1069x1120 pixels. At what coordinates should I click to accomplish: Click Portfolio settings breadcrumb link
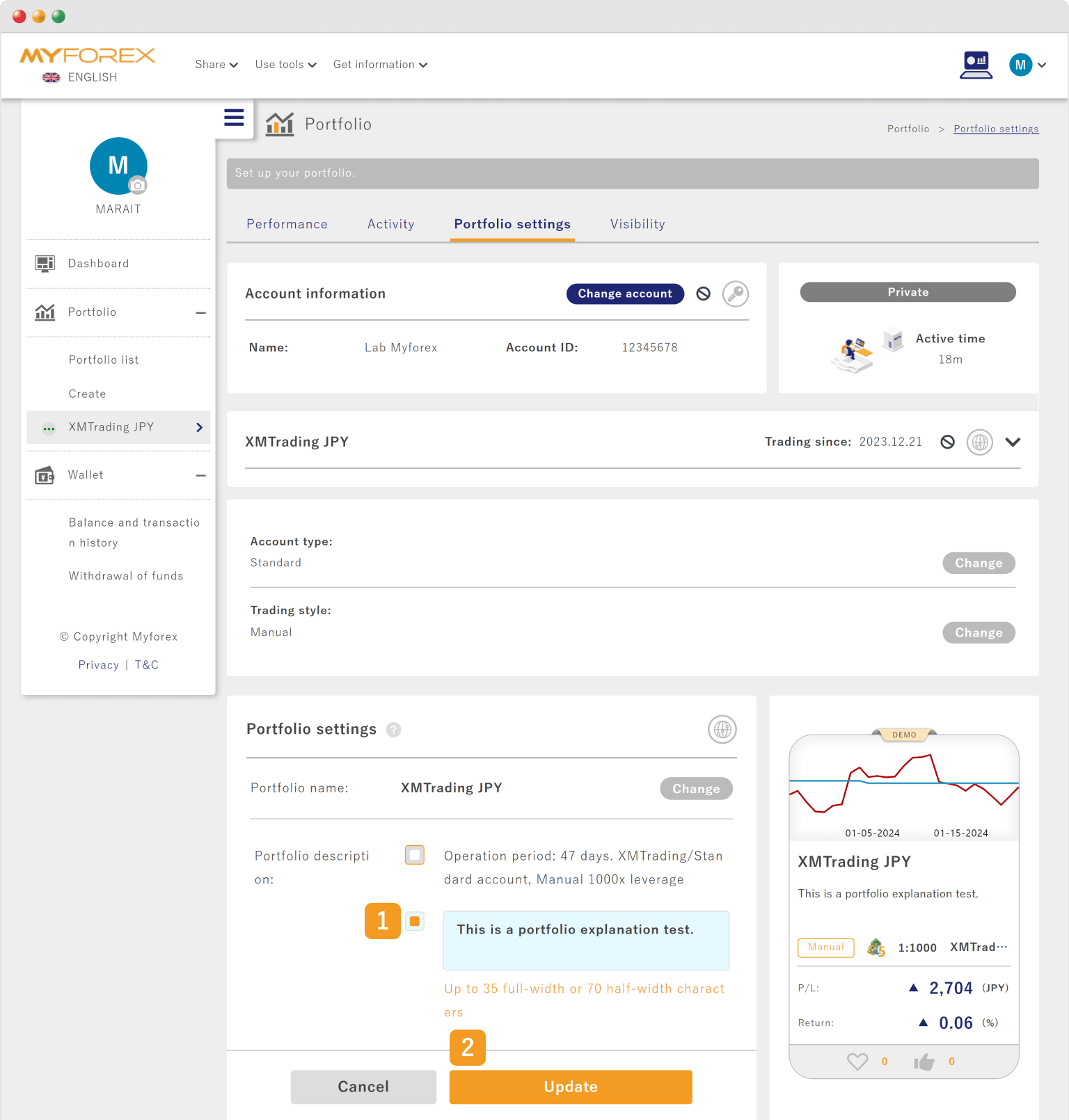pyautogui.click(x=996, y=129)
